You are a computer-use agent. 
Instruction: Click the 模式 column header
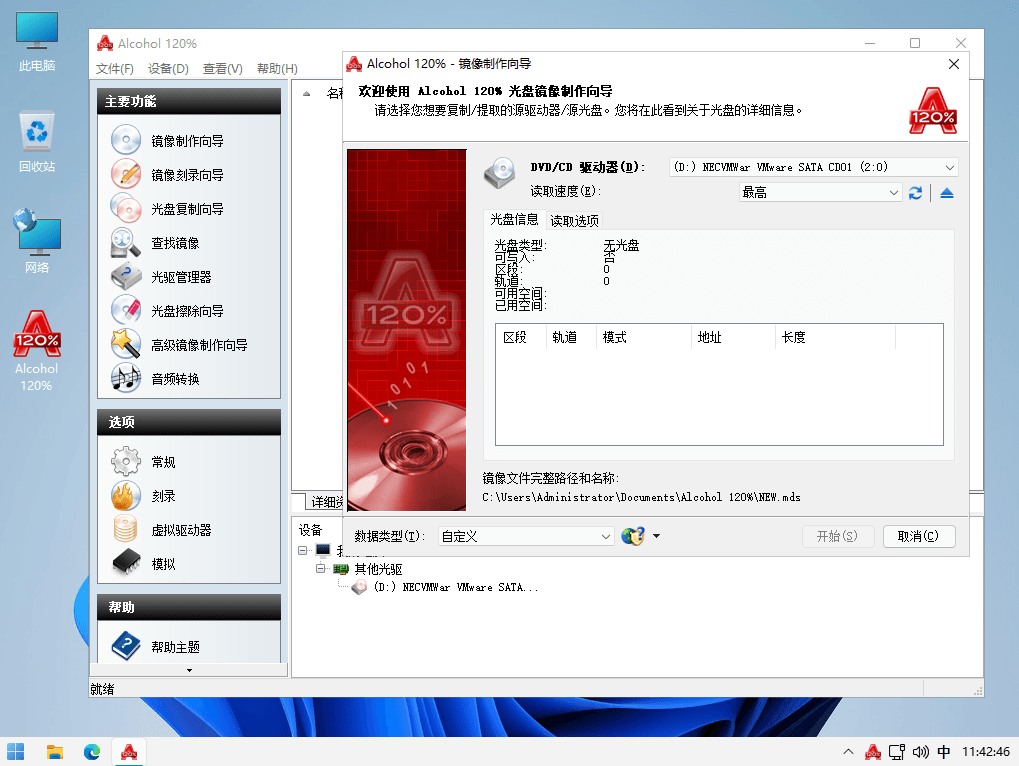643,337
